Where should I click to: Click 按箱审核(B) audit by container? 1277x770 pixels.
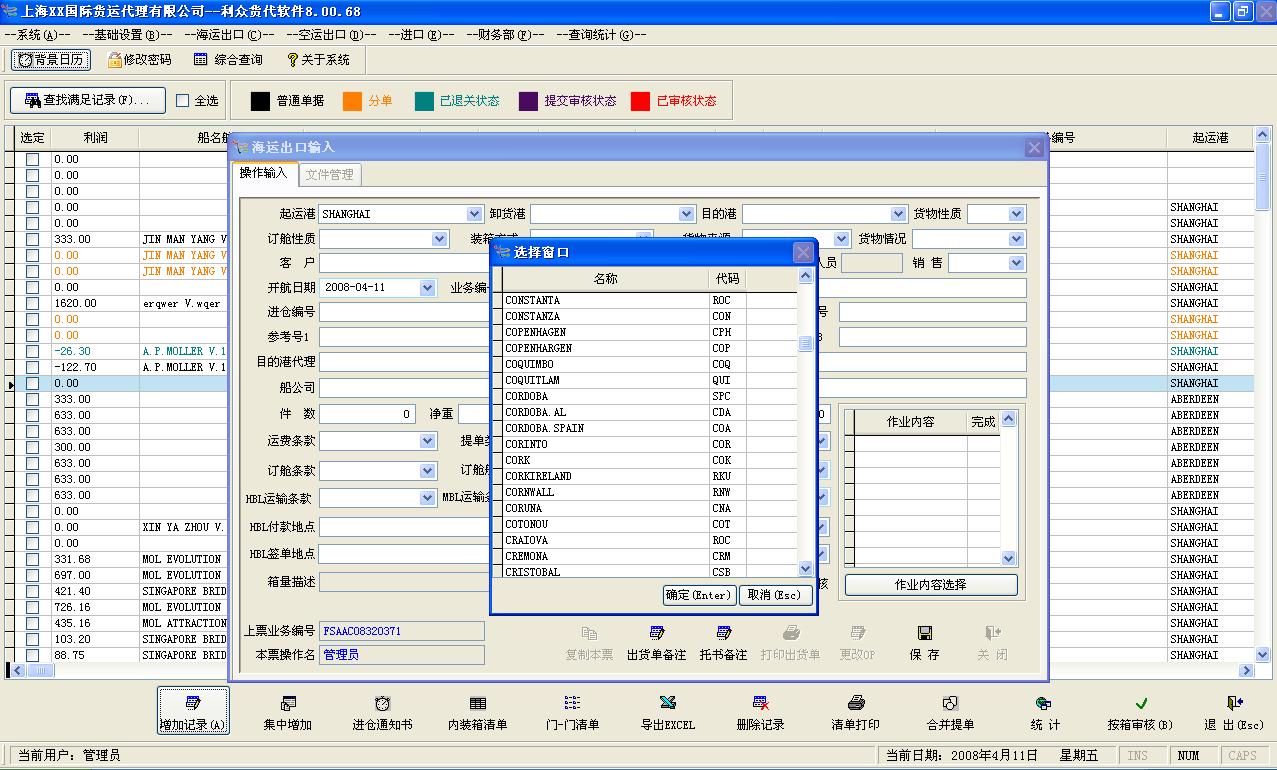tap(1140, 711)
